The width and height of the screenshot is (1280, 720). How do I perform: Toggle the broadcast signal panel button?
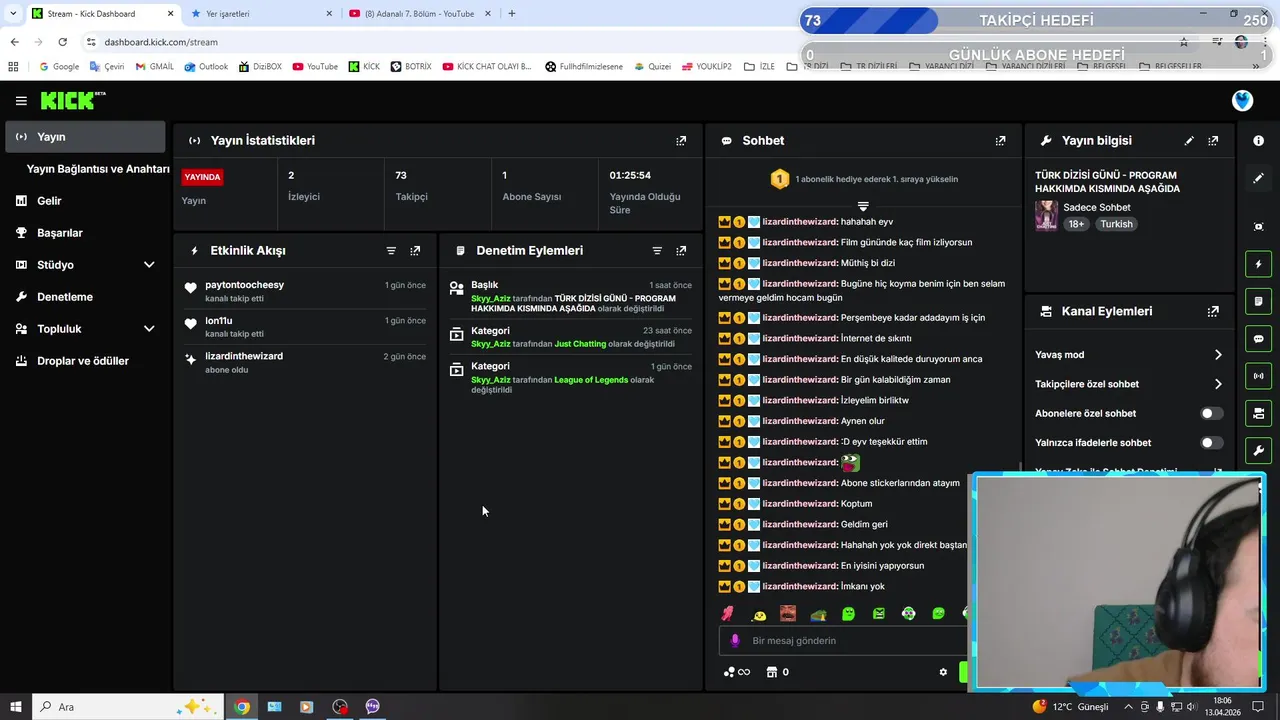click(1259, 376)
